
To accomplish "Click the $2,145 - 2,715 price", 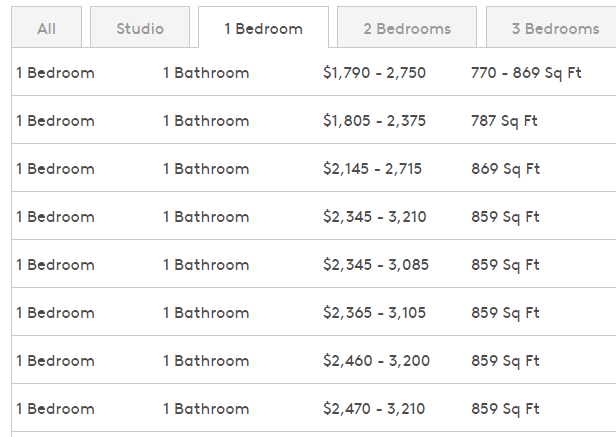I will [x=372, y=169].
